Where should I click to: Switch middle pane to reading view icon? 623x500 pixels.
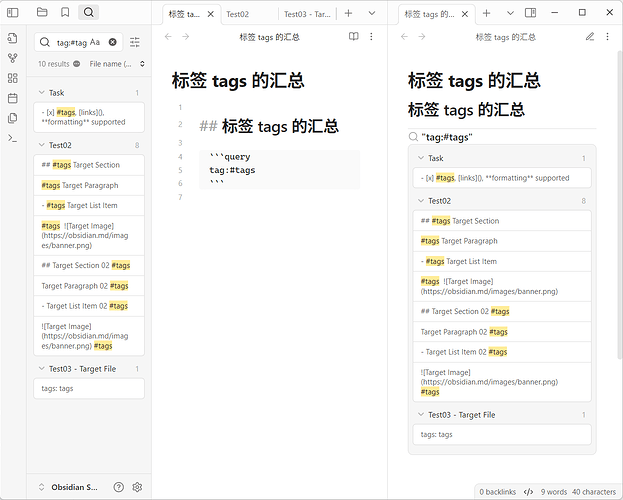click(x=354, y=37)
